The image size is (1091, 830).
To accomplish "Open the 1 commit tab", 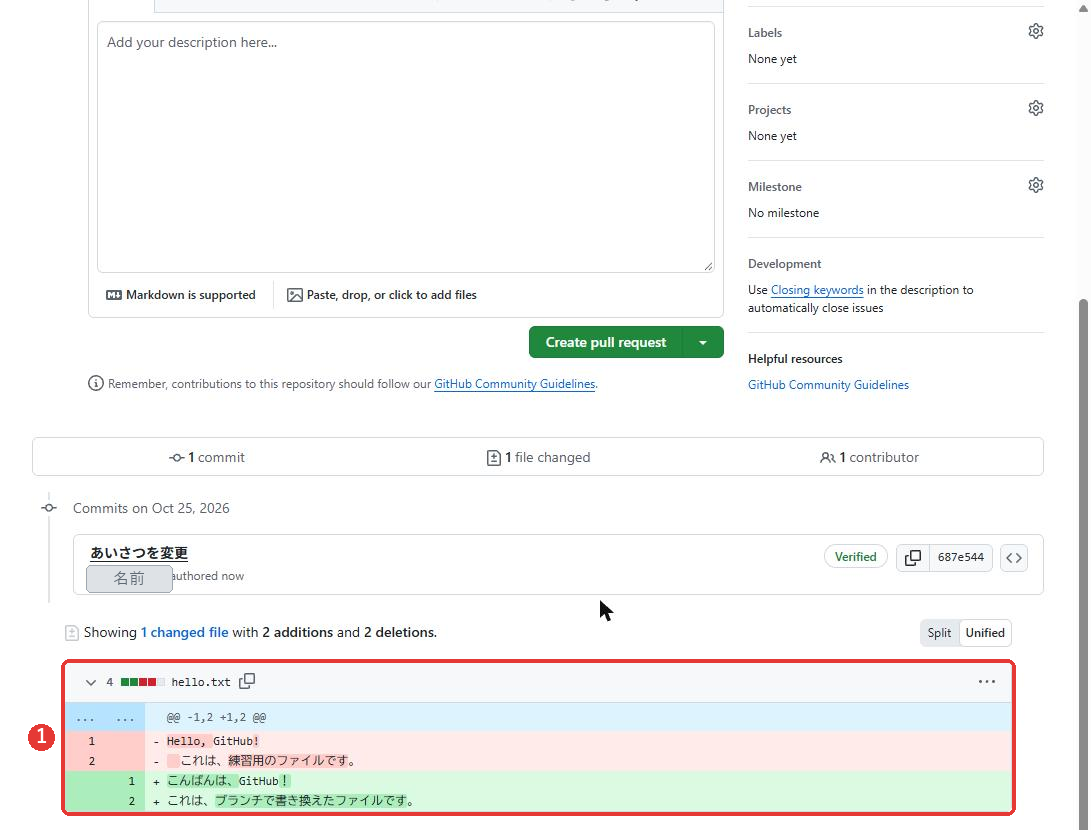I will pos(207,457).
